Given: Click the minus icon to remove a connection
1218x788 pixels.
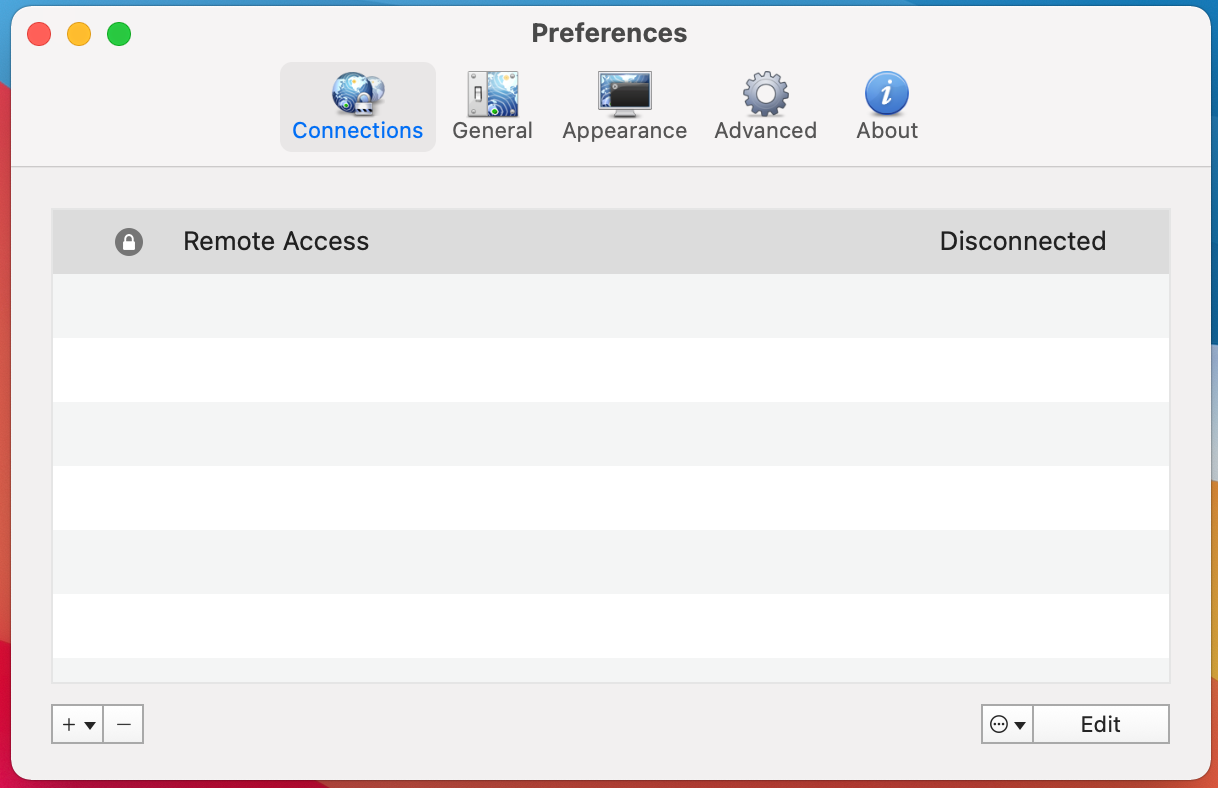Looking at the screenshot, I should [123, 723].
